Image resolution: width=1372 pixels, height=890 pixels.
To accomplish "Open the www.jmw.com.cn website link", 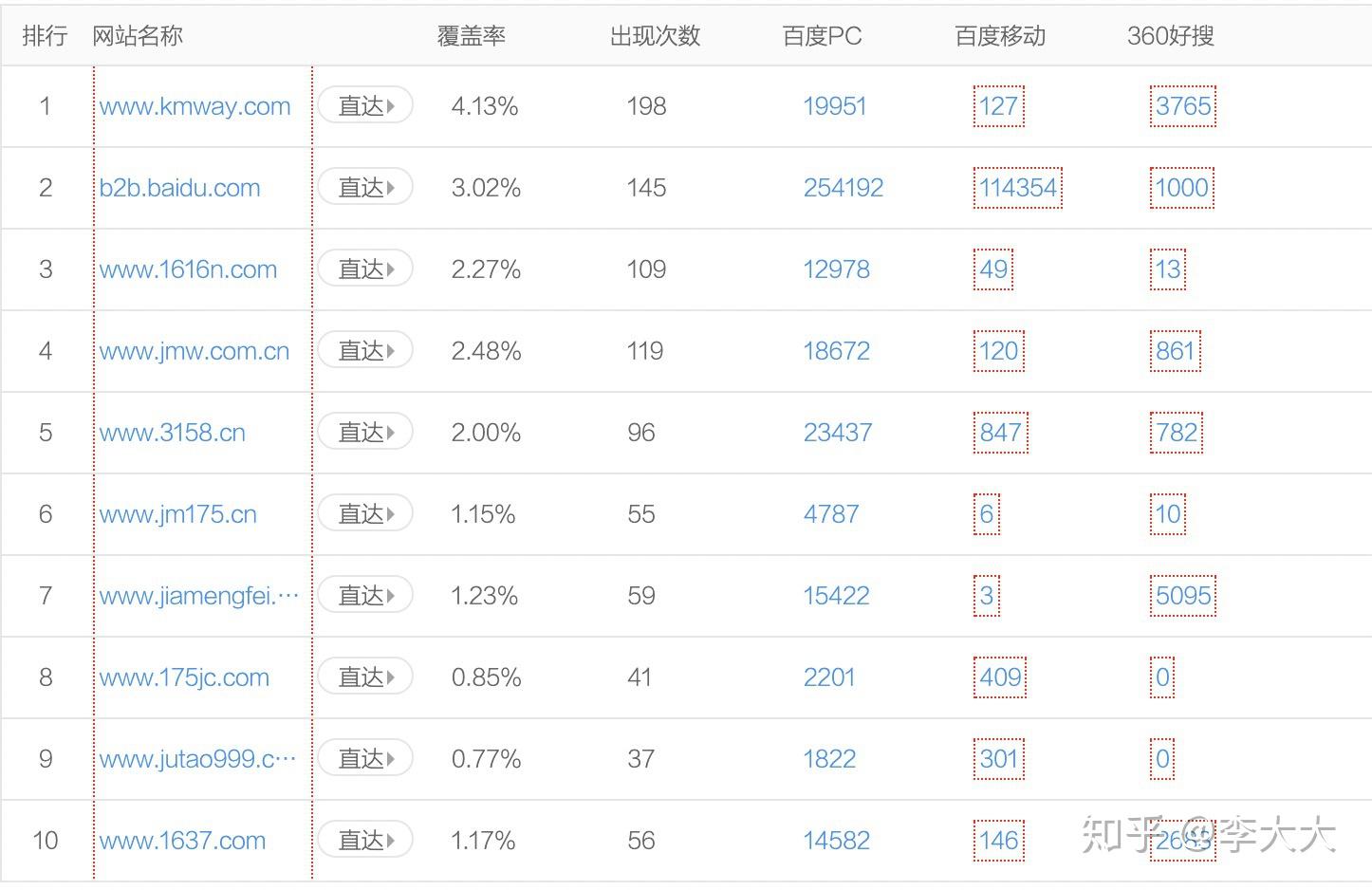I will click(x=194, y=351).
